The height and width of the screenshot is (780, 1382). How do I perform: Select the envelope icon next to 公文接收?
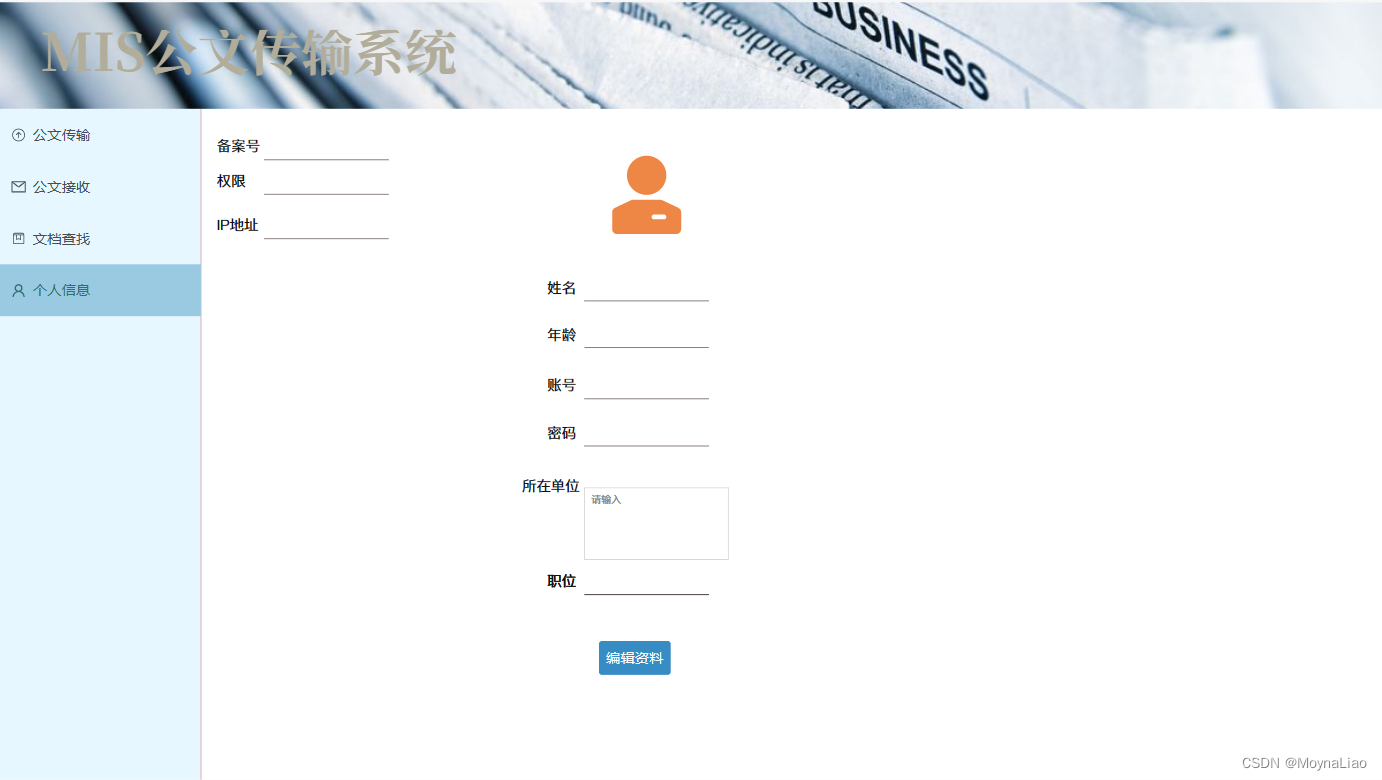17,186
